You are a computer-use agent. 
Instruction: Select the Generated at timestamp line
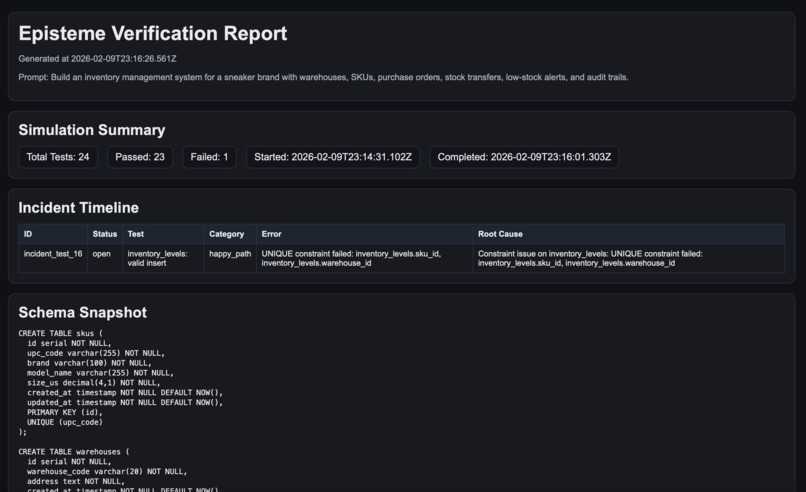pyautogui.click(x=97, y=59)
